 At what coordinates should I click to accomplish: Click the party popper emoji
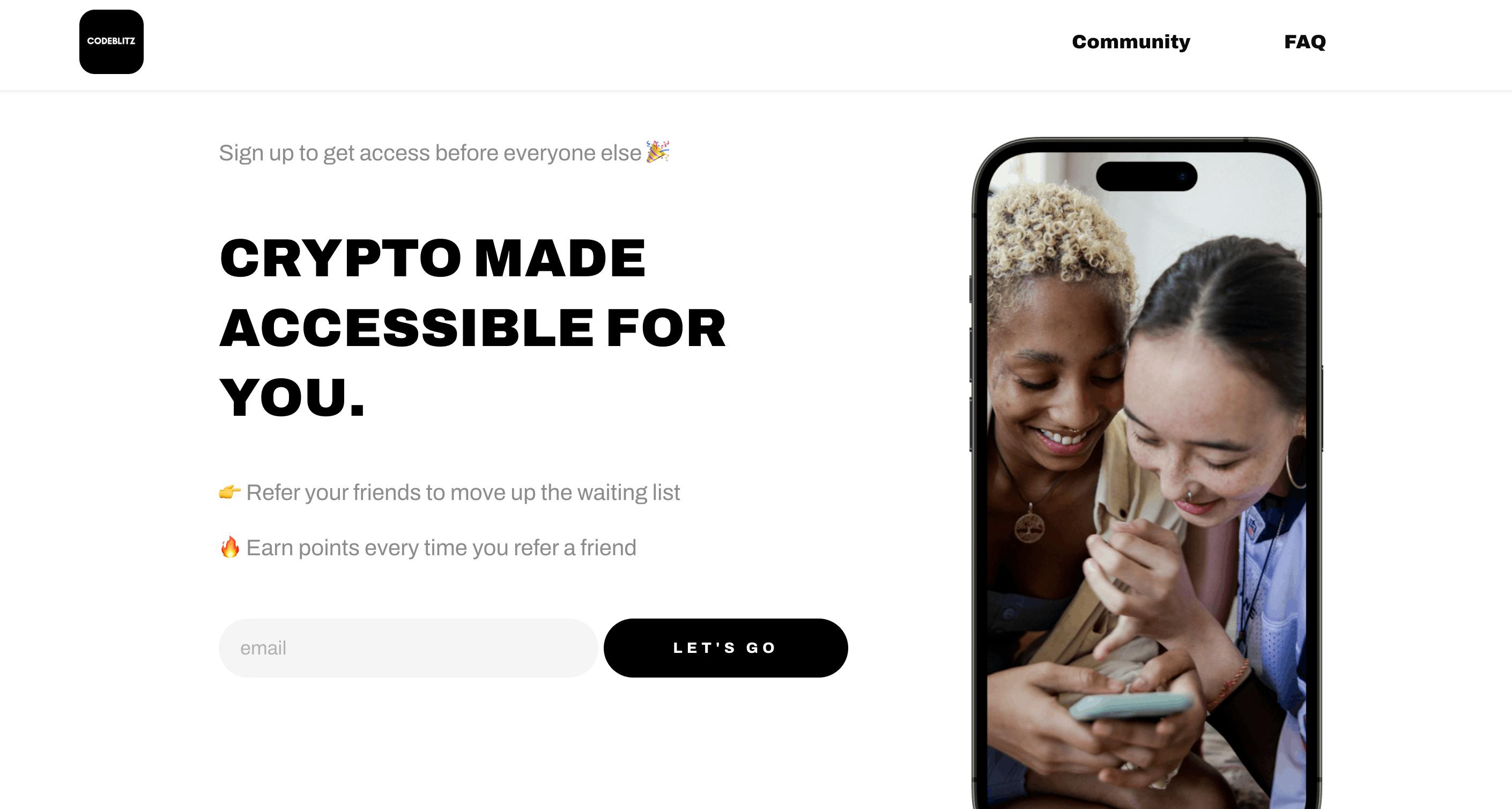click(x=657, y=151)
